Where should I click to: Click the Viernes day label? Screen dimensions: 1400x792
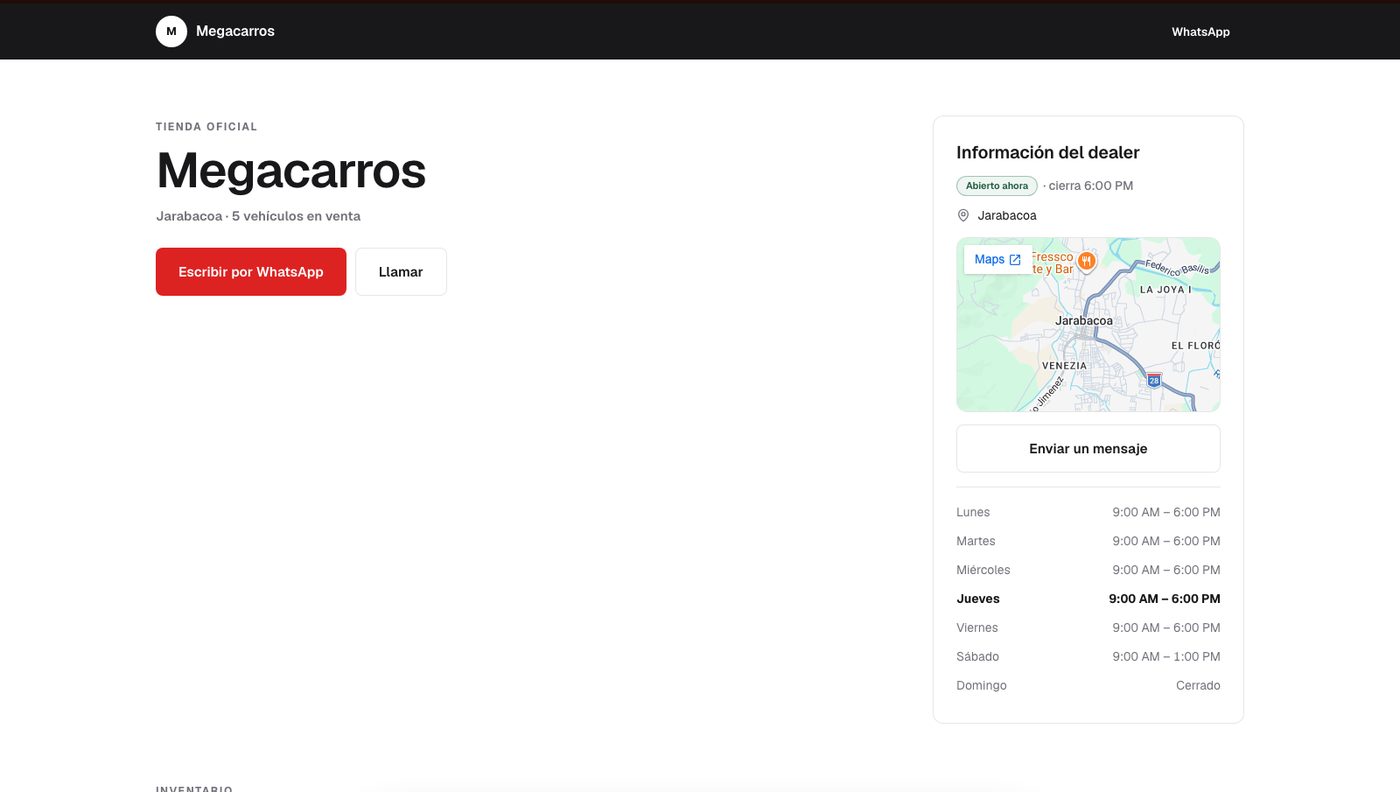[977, 628]
